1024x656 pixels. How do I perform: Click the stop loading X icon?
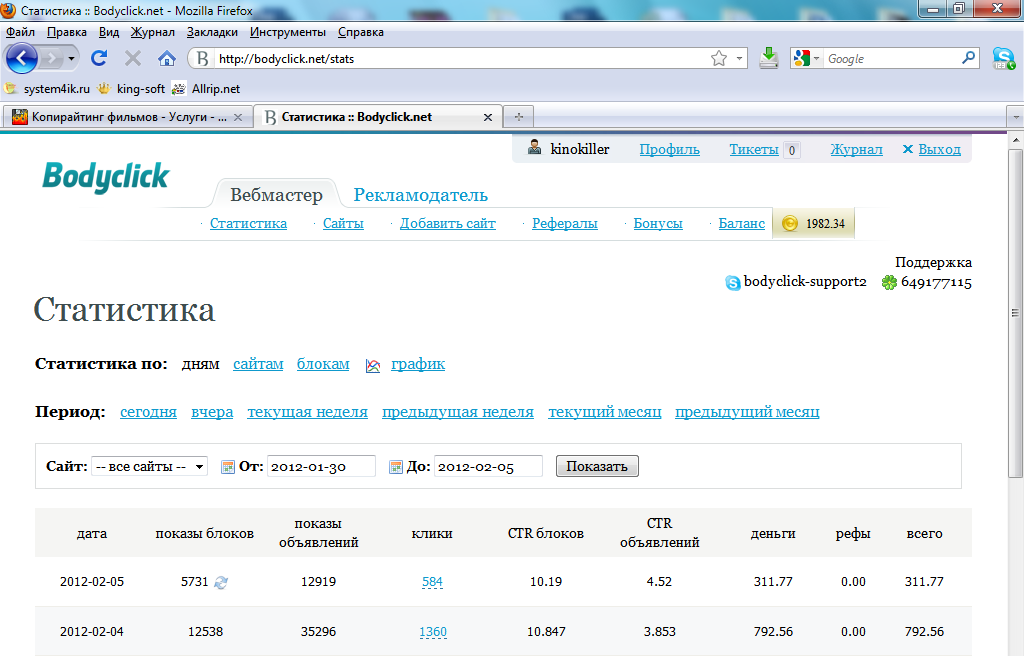point(133,59)
